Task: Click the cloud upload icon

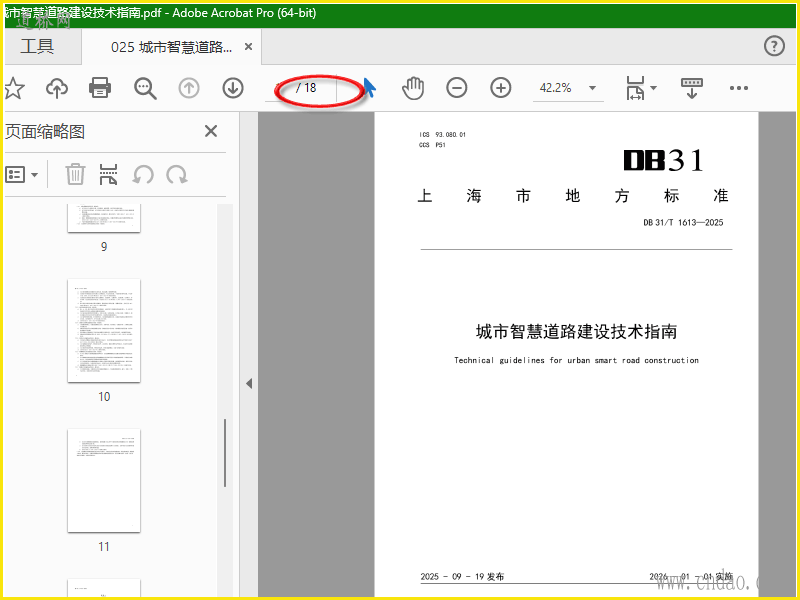Action: pos(57,88)
